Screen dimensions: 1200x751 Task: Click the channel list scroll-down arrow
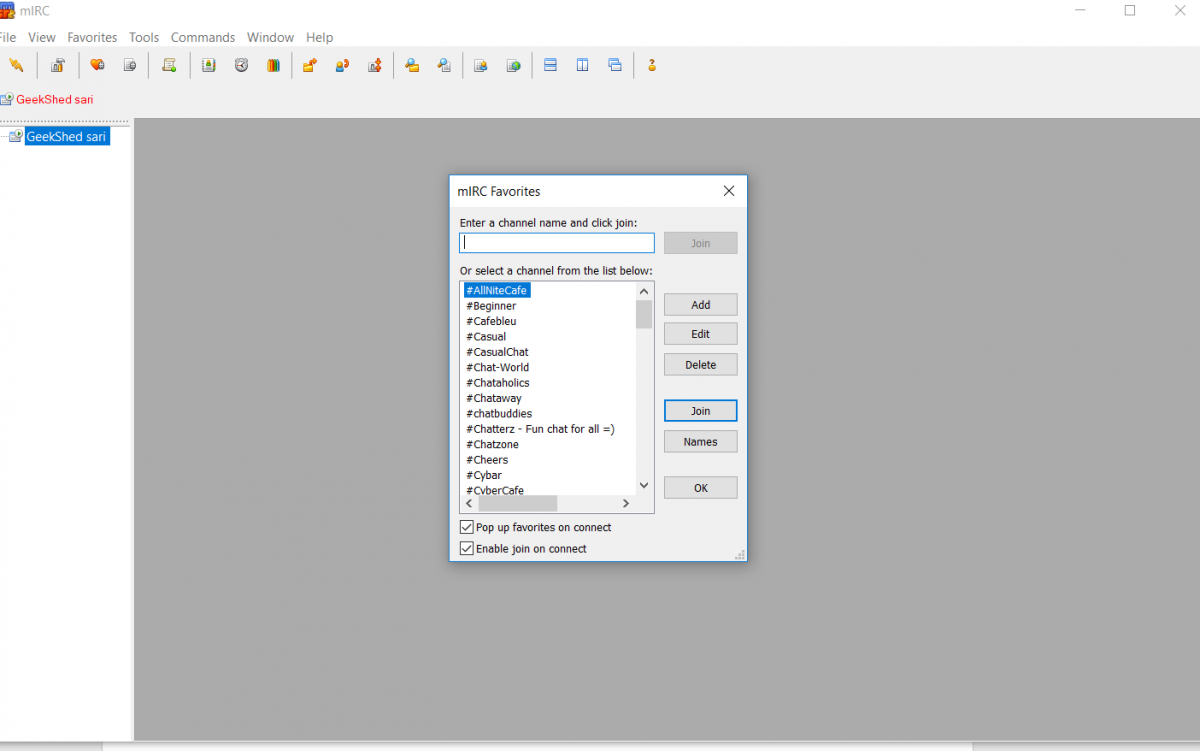click(x=644, y=486)
